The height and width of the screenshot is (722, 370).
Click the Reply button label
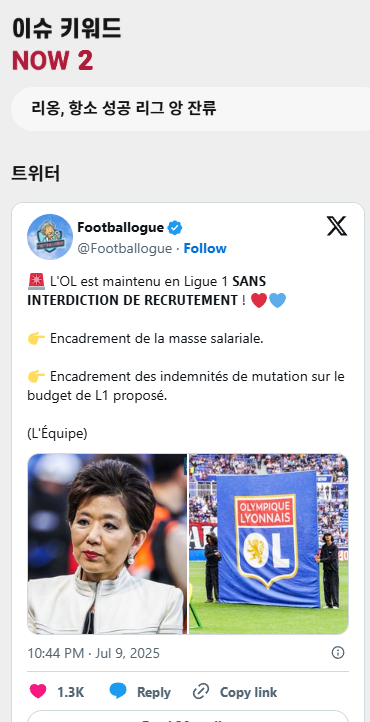coord(154,692)
